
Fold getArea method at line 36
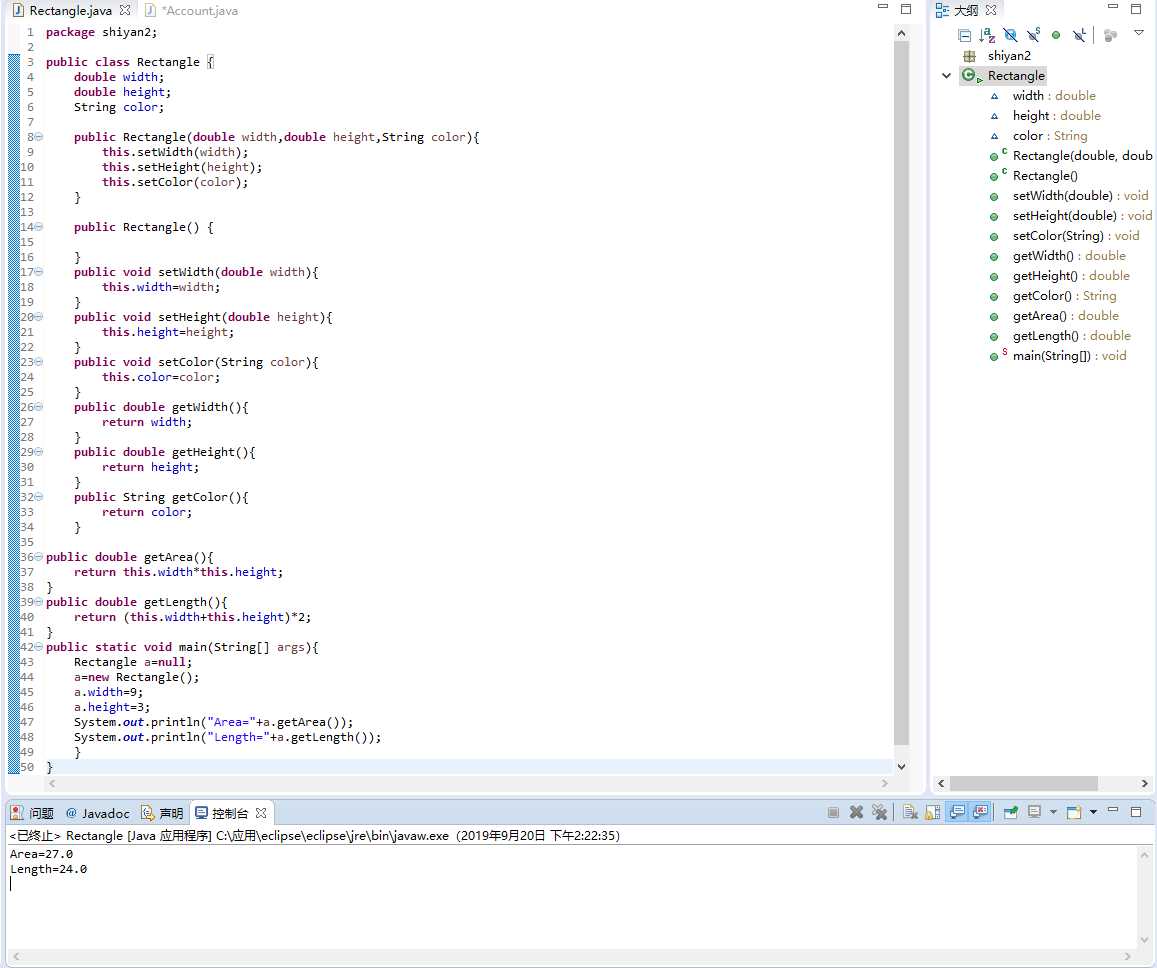click(x=38, y=556)
